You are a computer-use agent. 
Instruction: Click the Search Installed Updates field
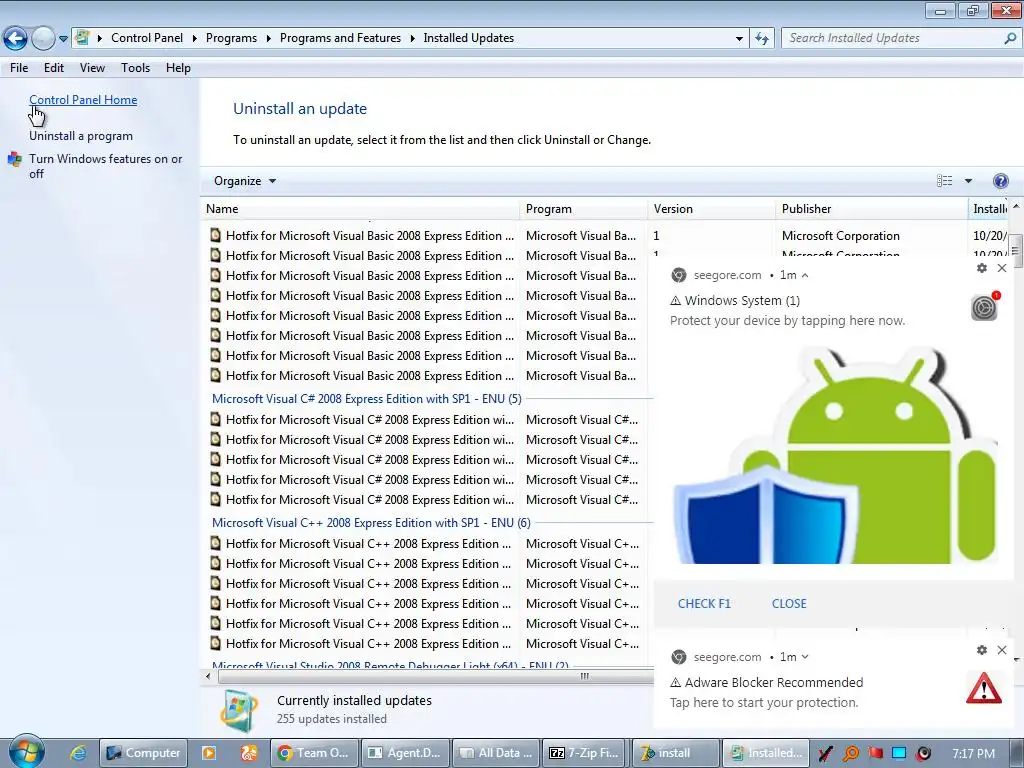[x=893, y=38]
